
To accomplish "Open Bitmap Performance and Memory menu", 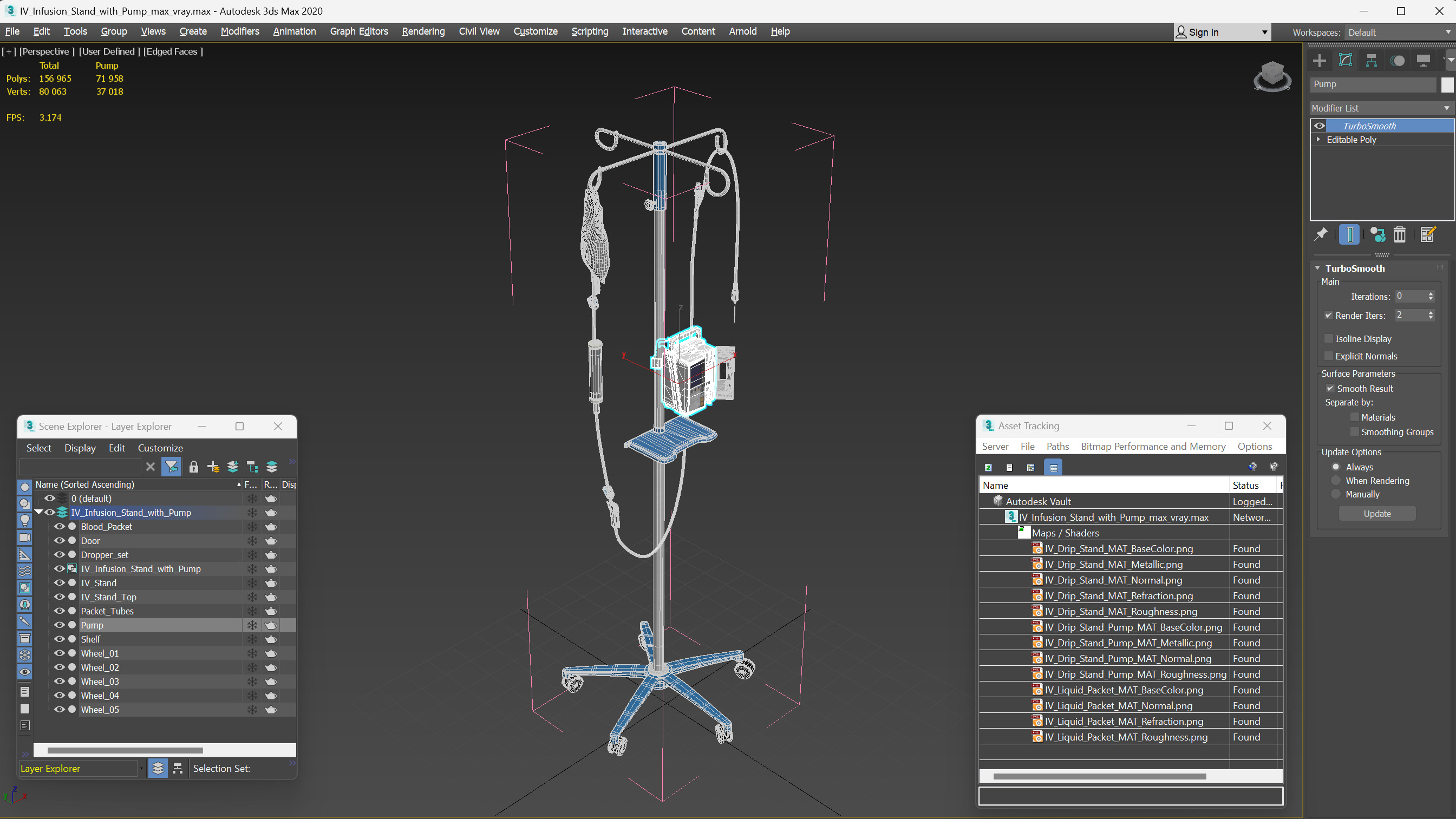I will point(1153,447).
